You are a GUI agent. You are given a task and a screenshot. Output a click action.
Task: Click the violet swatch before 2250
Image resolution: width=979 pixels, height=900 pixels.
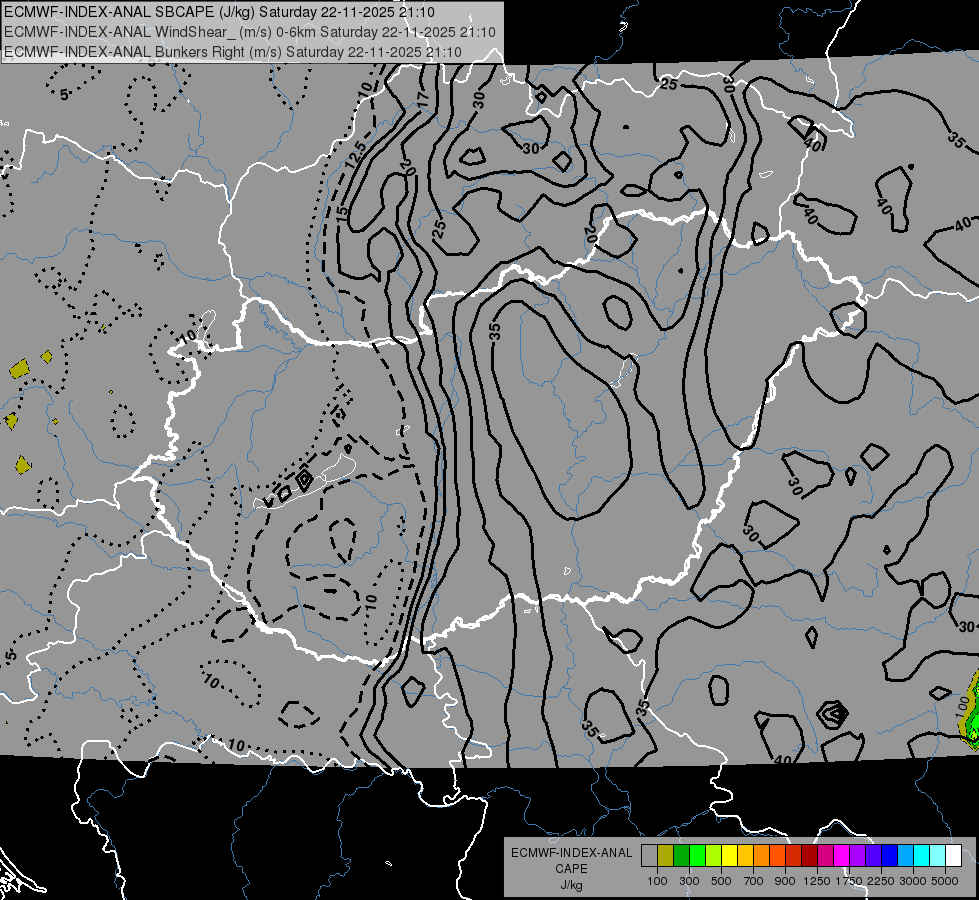point(873,855)
